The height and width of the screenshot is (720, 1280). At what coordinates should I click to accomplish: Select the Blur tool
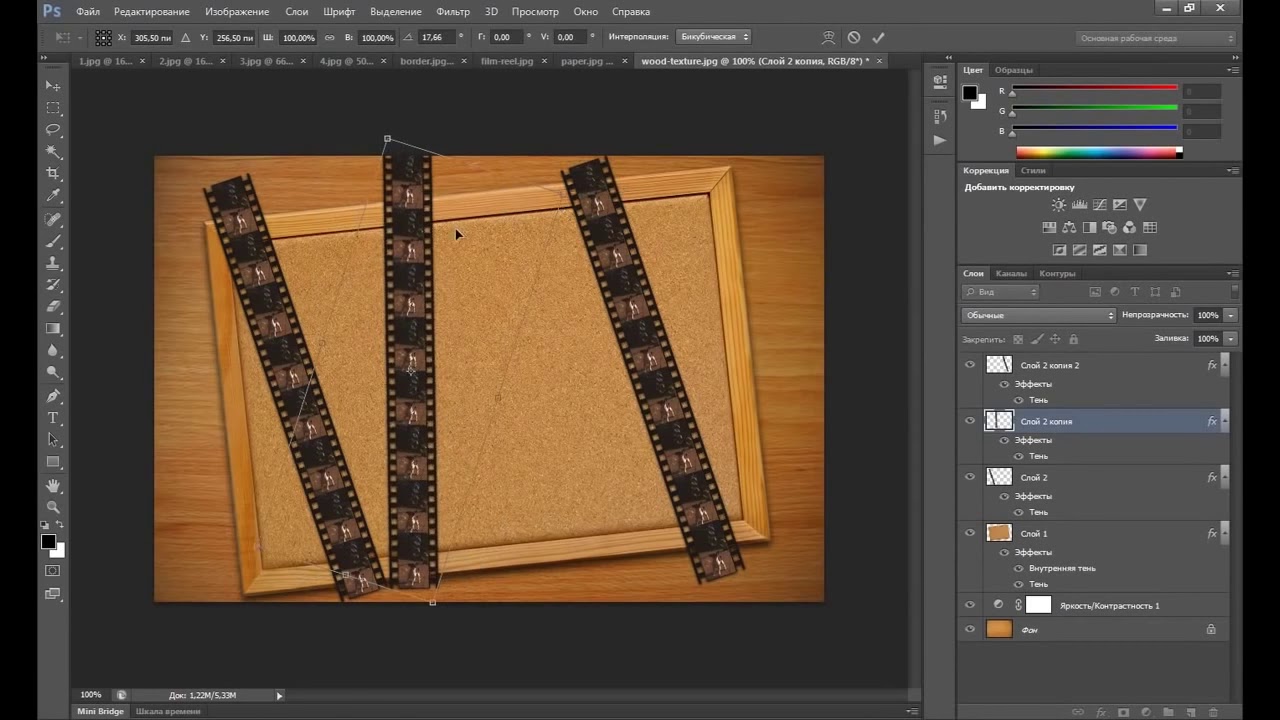tap(53, 351)
